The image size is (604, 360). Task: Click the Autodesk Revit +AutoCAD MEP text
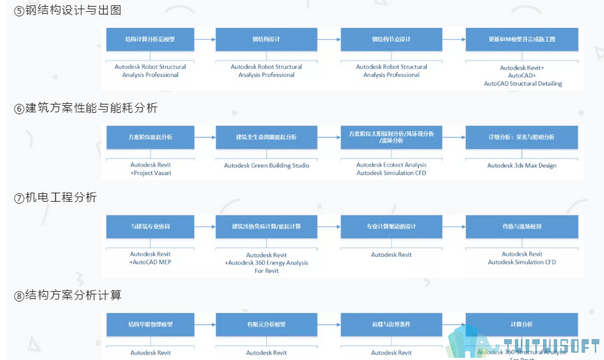click(x=150, y=258)
